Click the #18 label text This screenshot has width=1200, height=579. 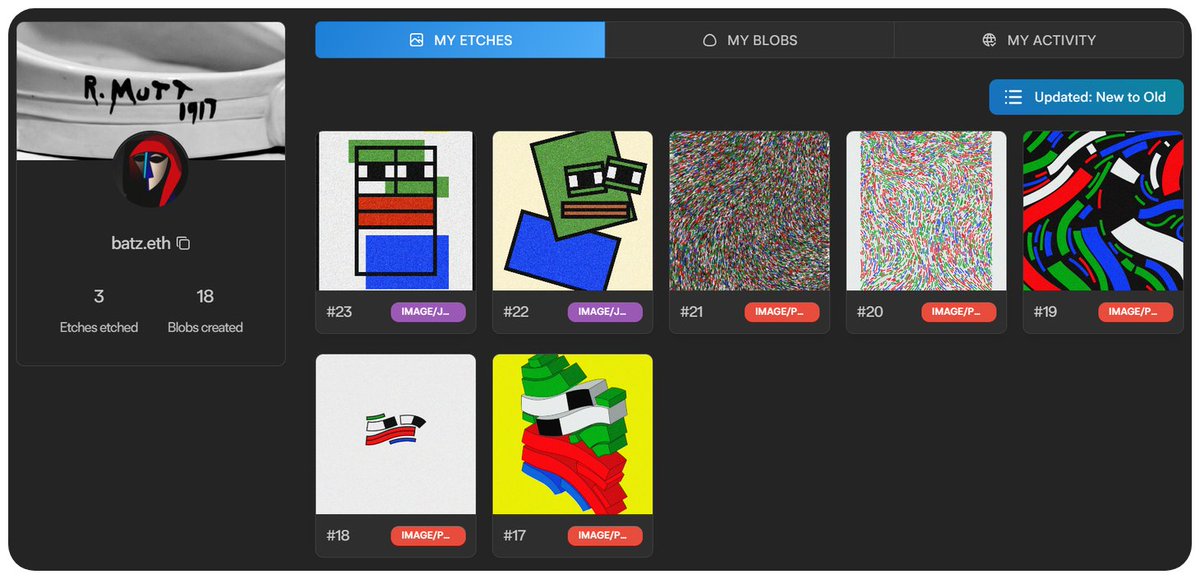(x=339, y=536)
